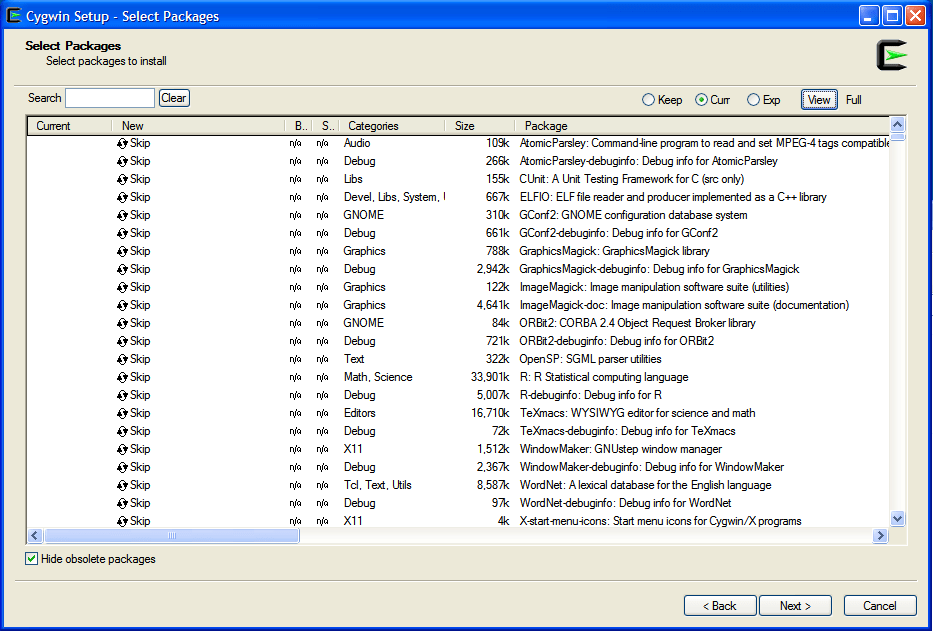
Task: Toggle the cycle icon for ImageMagick-doc
Action: pyautogui.click(x=123, y=305)
